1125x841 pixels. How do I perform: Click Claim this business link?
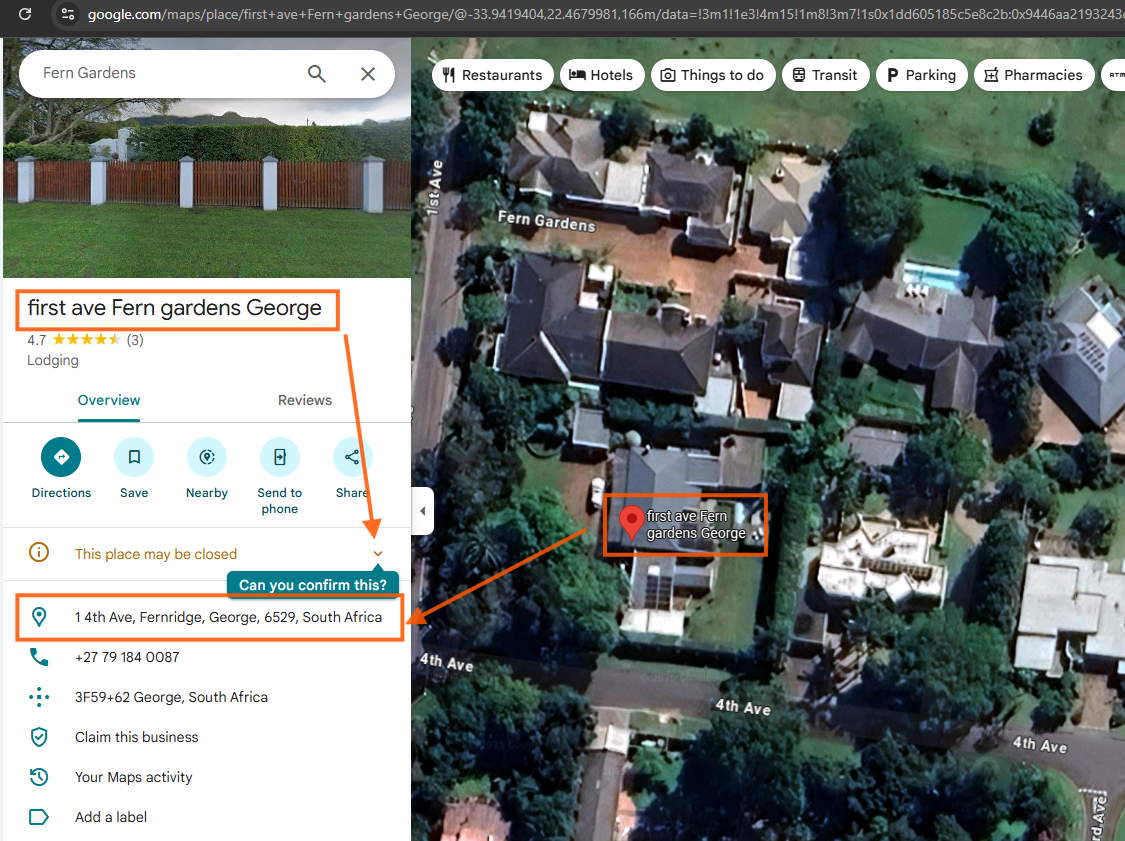(137, 737)
